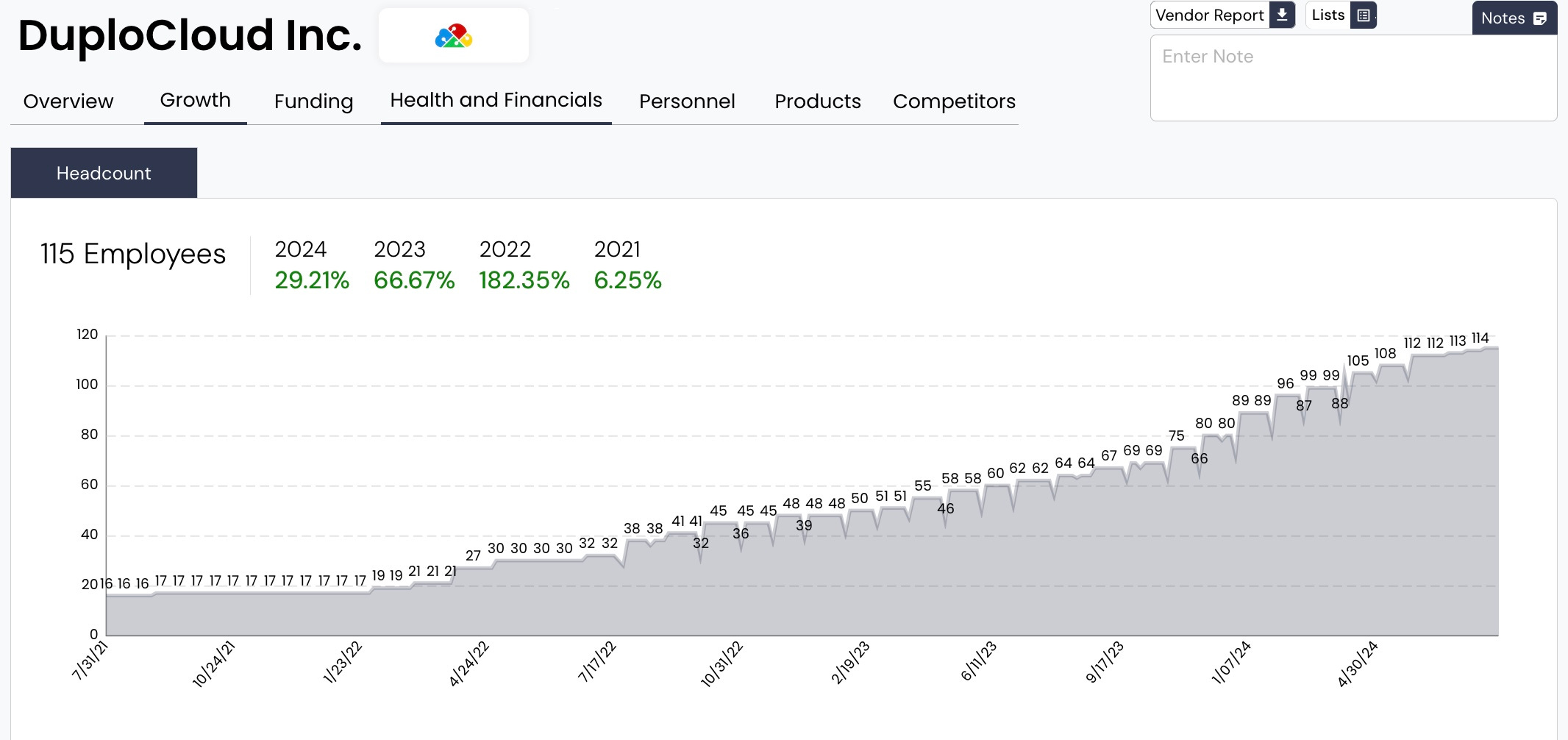
Task: Switch to the Overview tab
Action: (x=68, y=101)
